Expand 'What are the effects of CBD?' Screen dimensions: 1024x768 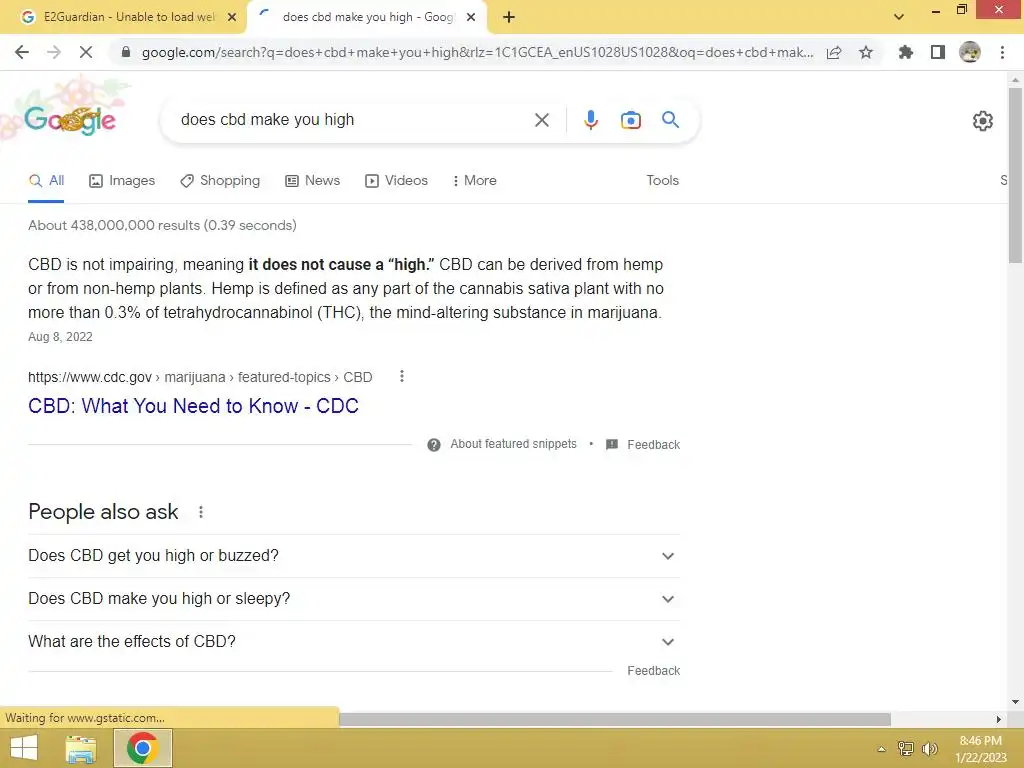coord(354,642)
